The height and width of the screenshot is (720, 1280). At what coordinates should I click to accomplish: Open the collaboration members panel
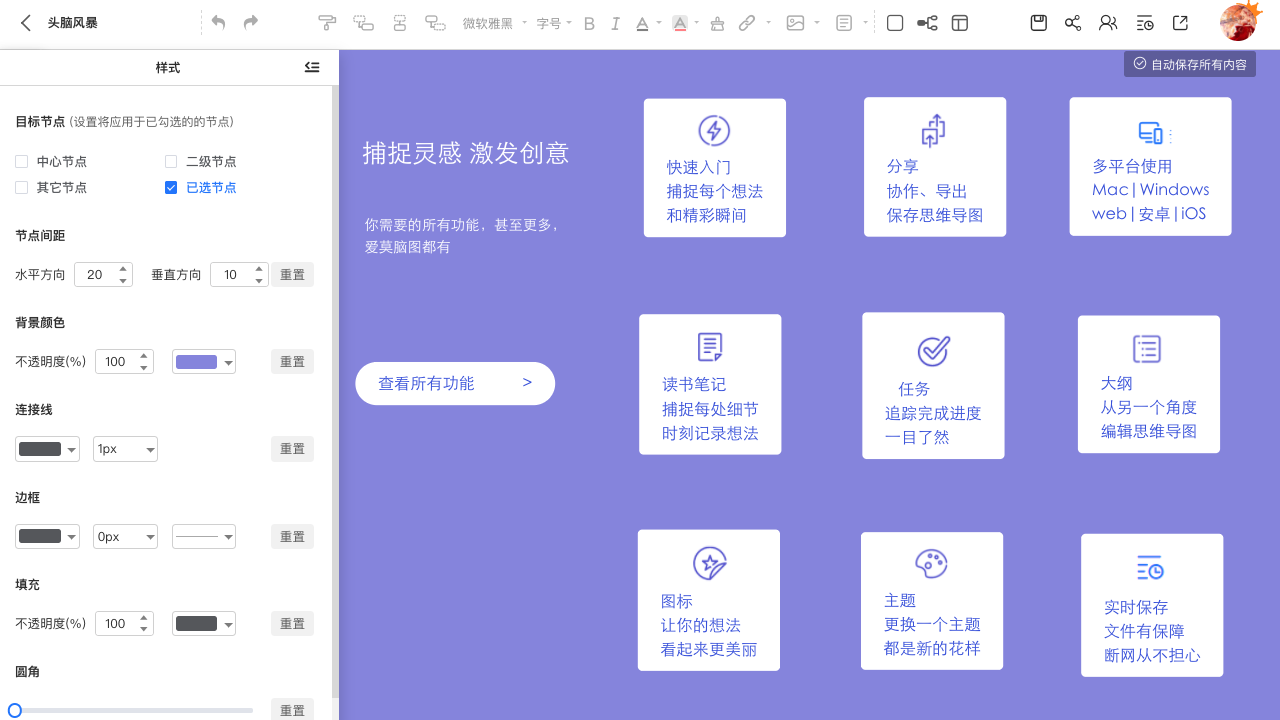pyautogui.click(x=1107, y=22)
